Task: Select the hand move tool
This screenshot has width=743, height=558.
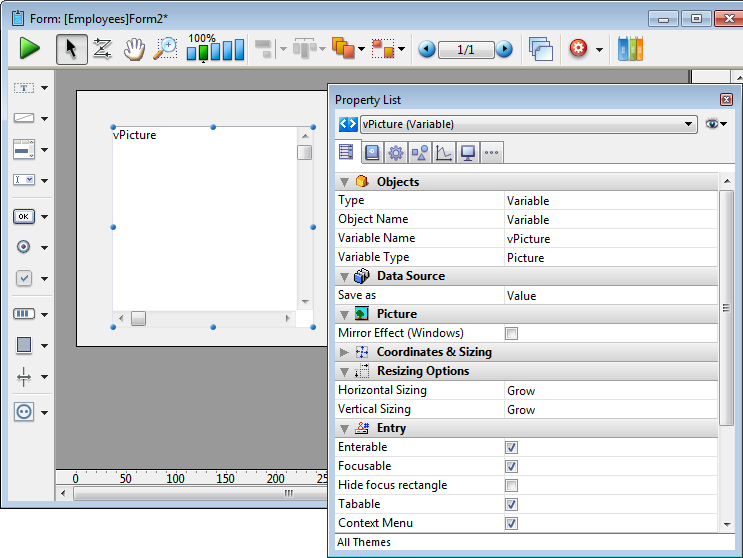Action: (134, 48)
